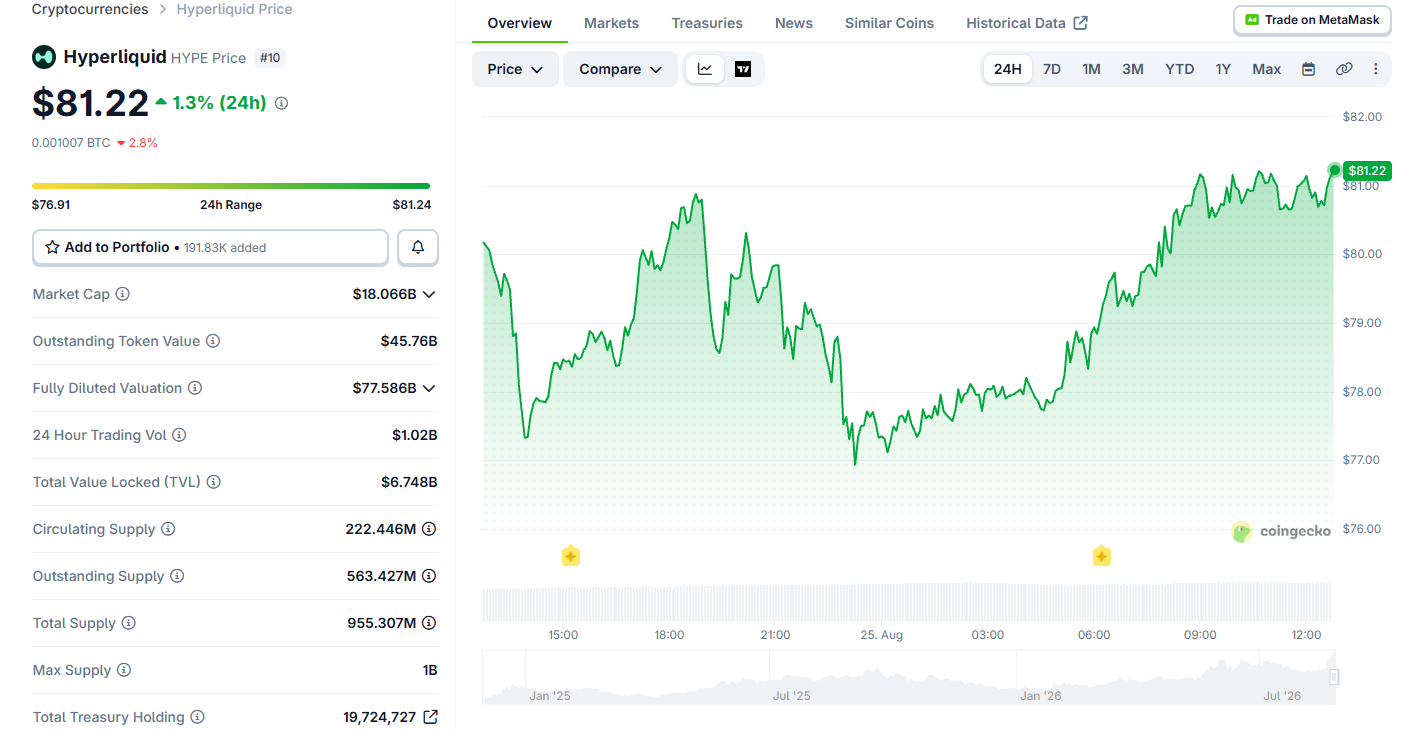The height and width of the screenshot is (729, 1405).
Task: Click the $1.02B trading volume value
Action: (x=415, y=435)
